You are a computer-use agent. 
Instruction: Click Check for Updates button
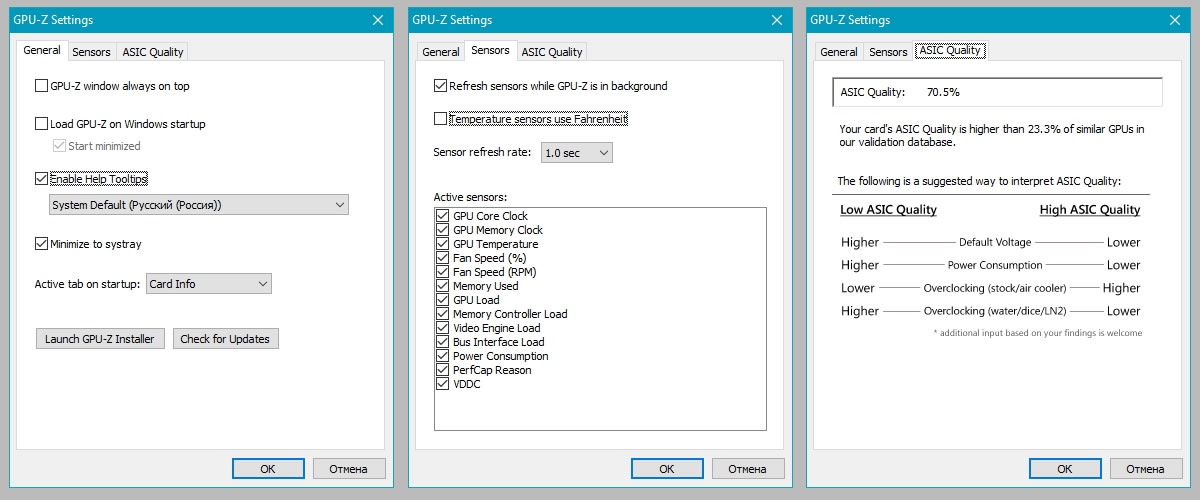(x=225, y=339)
